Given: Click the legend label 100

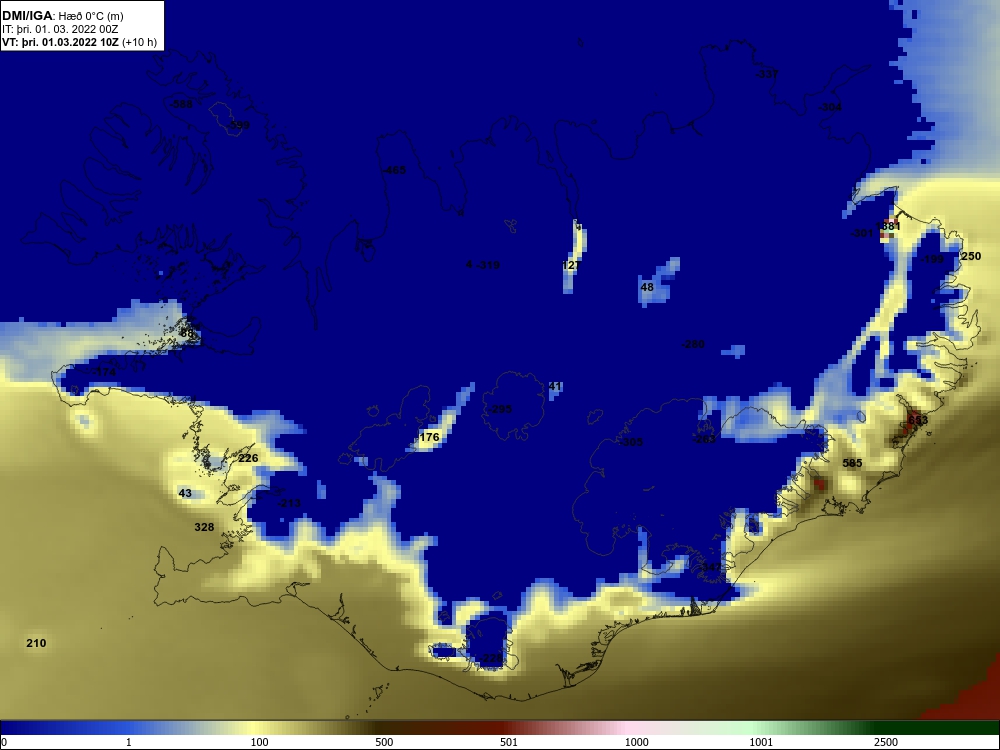Looking at the screenshot, I should 260,742.
